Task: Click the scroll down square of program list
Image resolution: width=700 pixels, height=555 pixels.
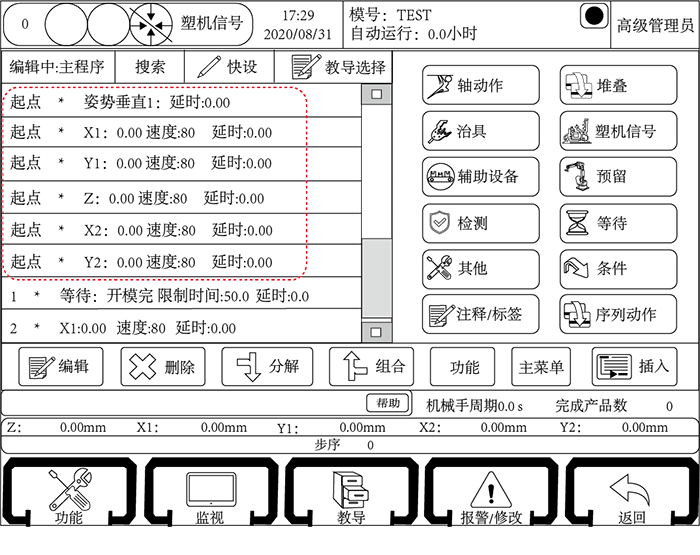Action: pos(376,331)
